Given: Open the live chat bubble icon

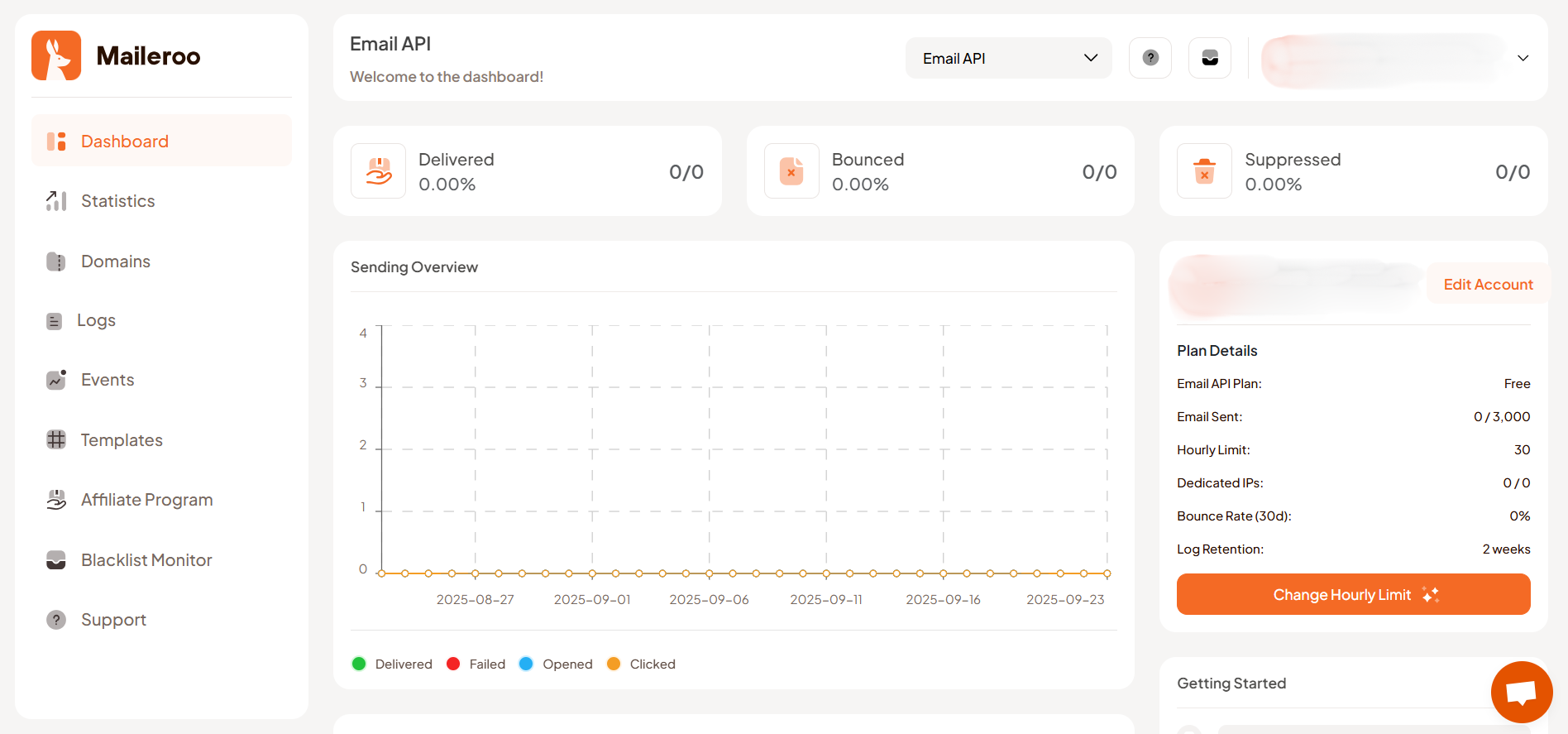Looking at the screenshot, I should pyautogui.click(x=1521, y=692).
